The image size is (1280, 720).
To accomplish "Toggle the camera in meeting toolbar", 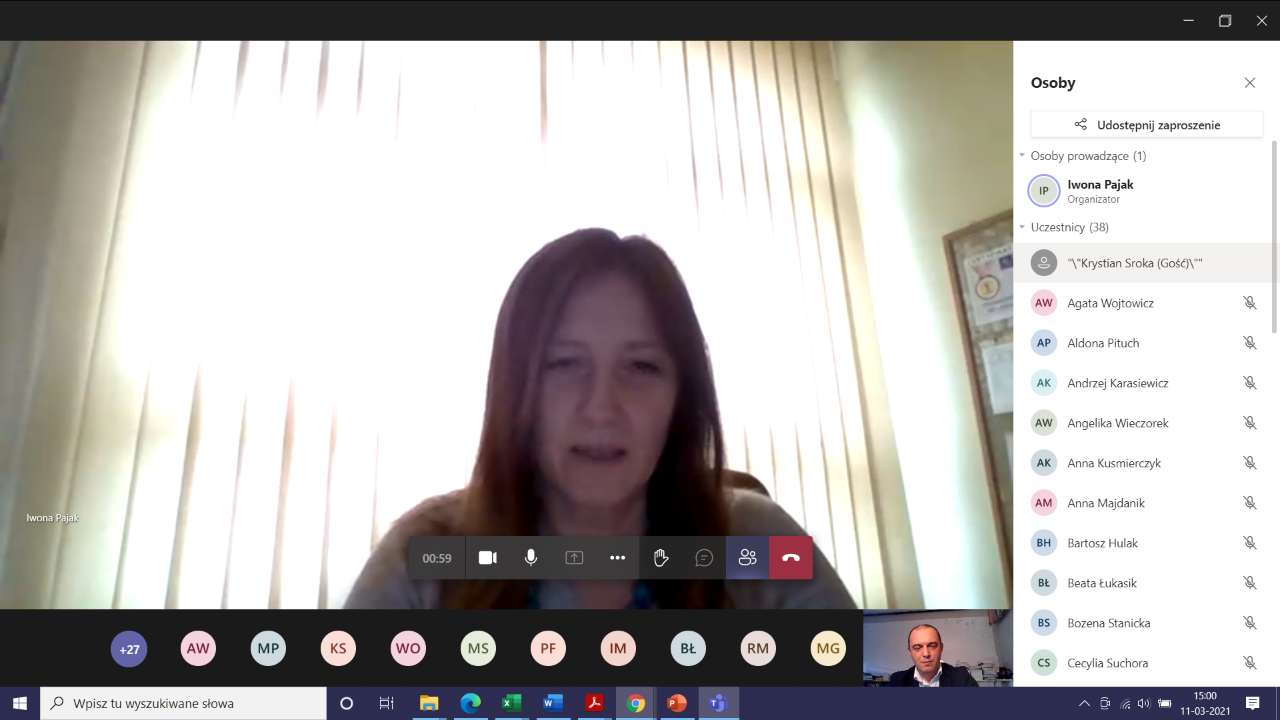I will (x=487, y=558).
